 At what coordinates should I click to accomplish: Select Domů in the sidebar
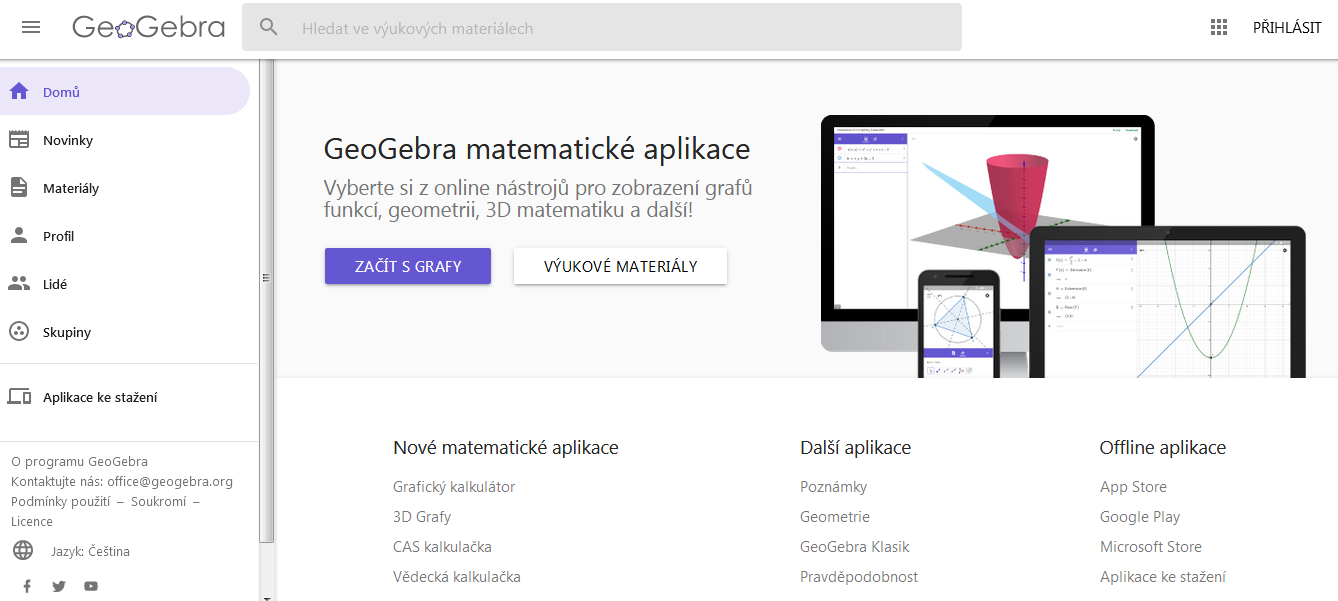pyautogui.click(x=61, y=92)
